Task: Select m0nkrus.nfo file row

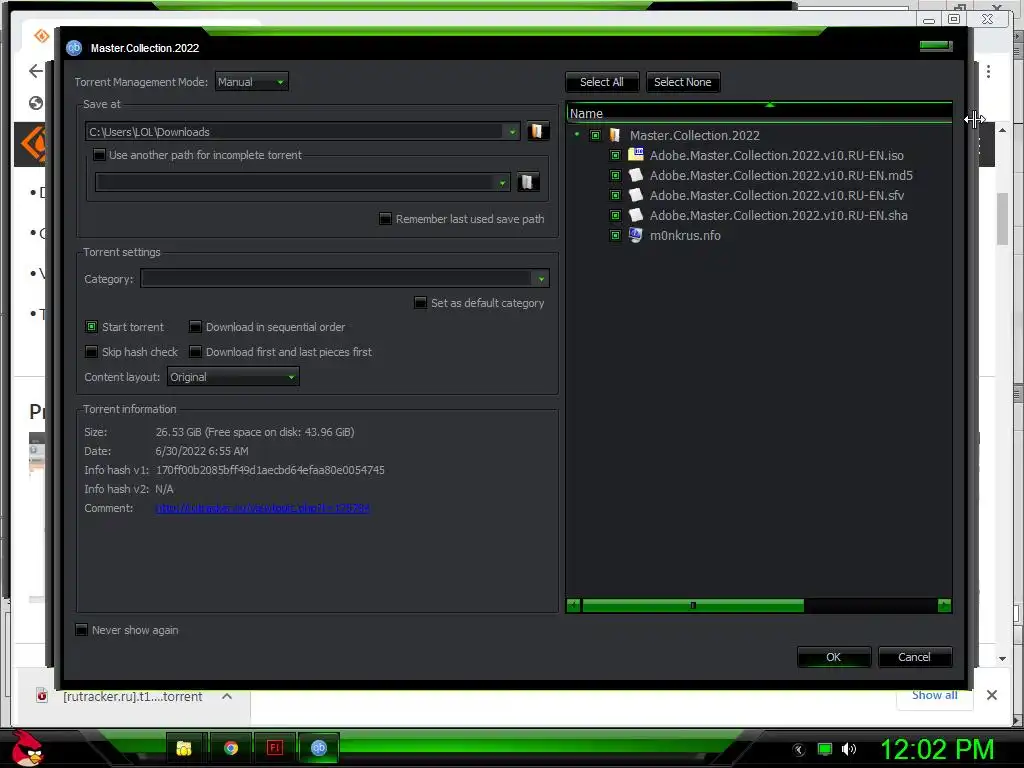Action: point(685,235)
